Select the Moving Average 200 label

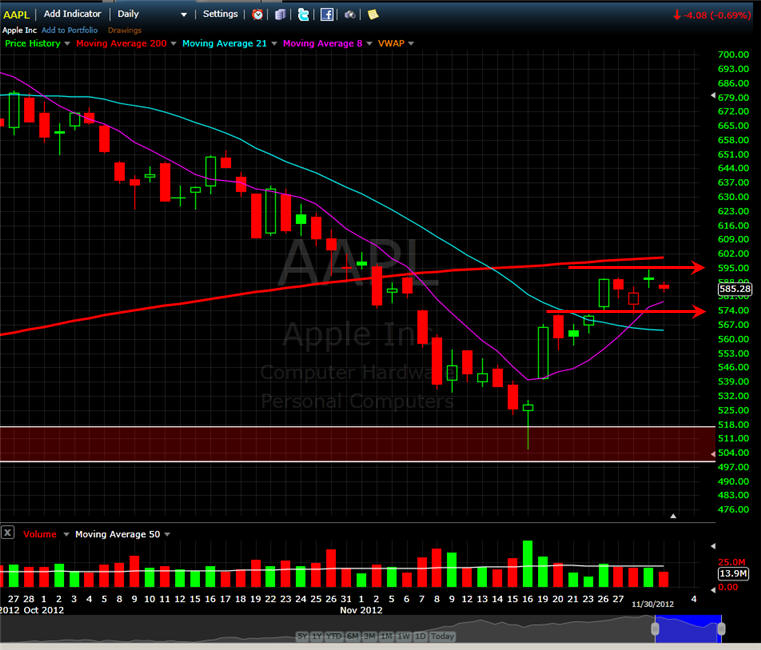click(x=121, y=43)
